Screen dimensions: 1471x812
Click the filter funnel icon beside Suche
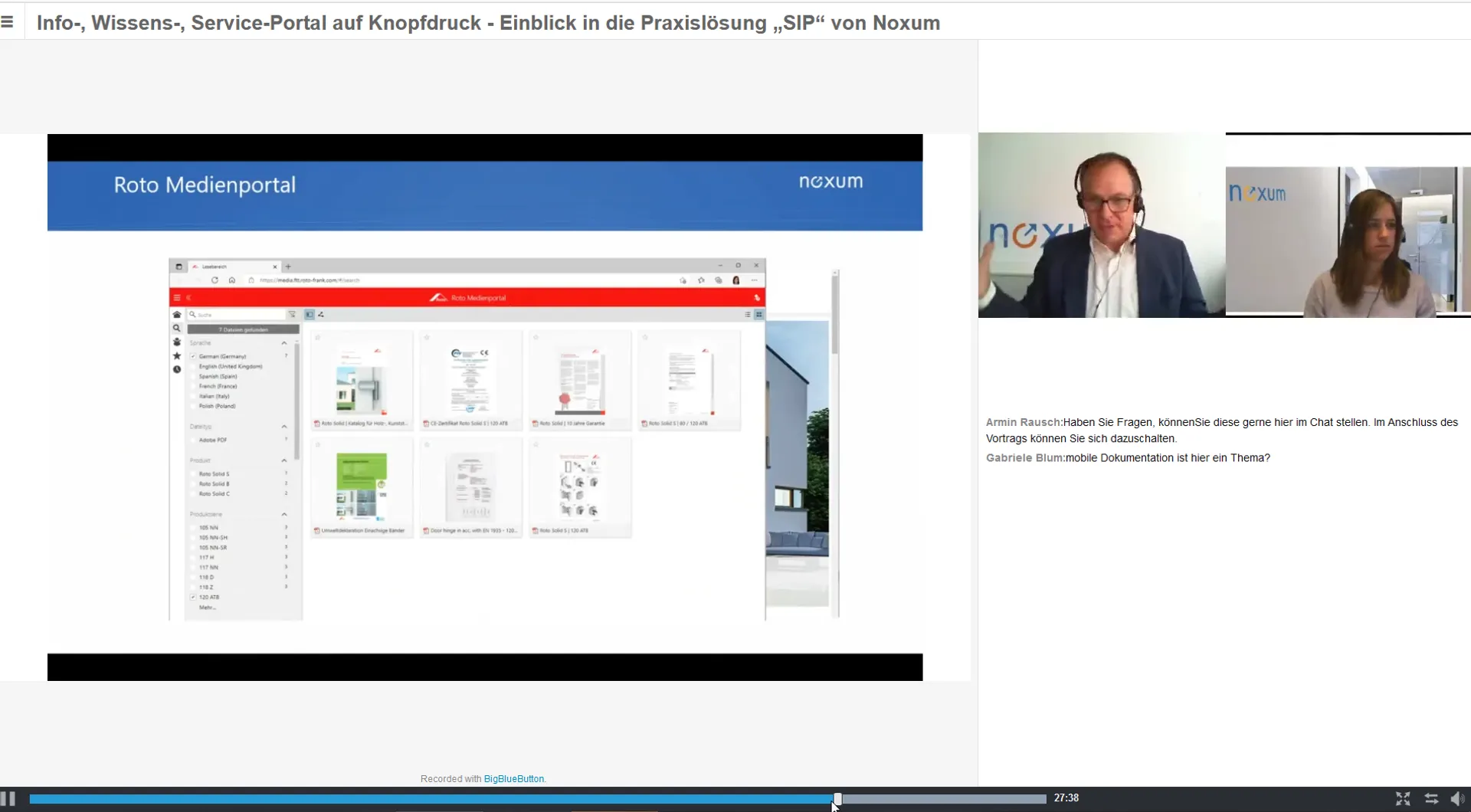292,315
